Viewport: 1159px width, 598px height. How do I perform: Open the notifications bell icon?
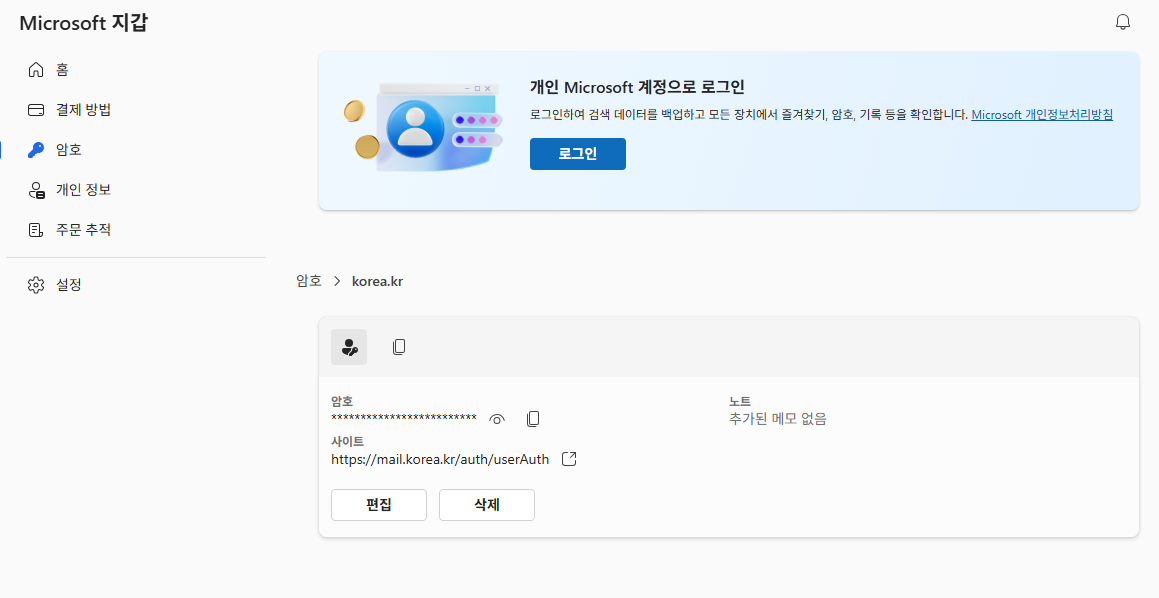click(1122, 22)
